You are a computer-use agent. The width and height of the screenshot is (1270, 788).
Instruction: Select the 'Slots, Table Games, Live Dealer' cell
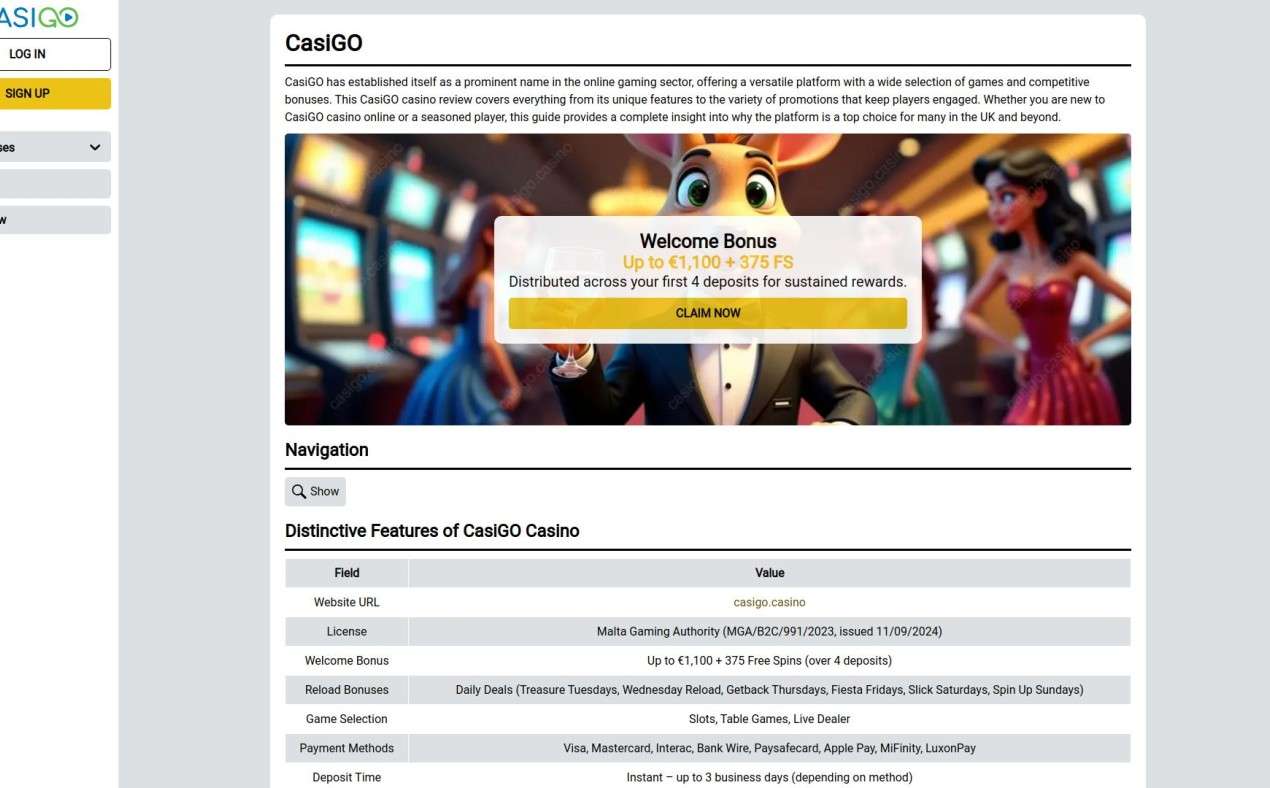pos(769,718)
